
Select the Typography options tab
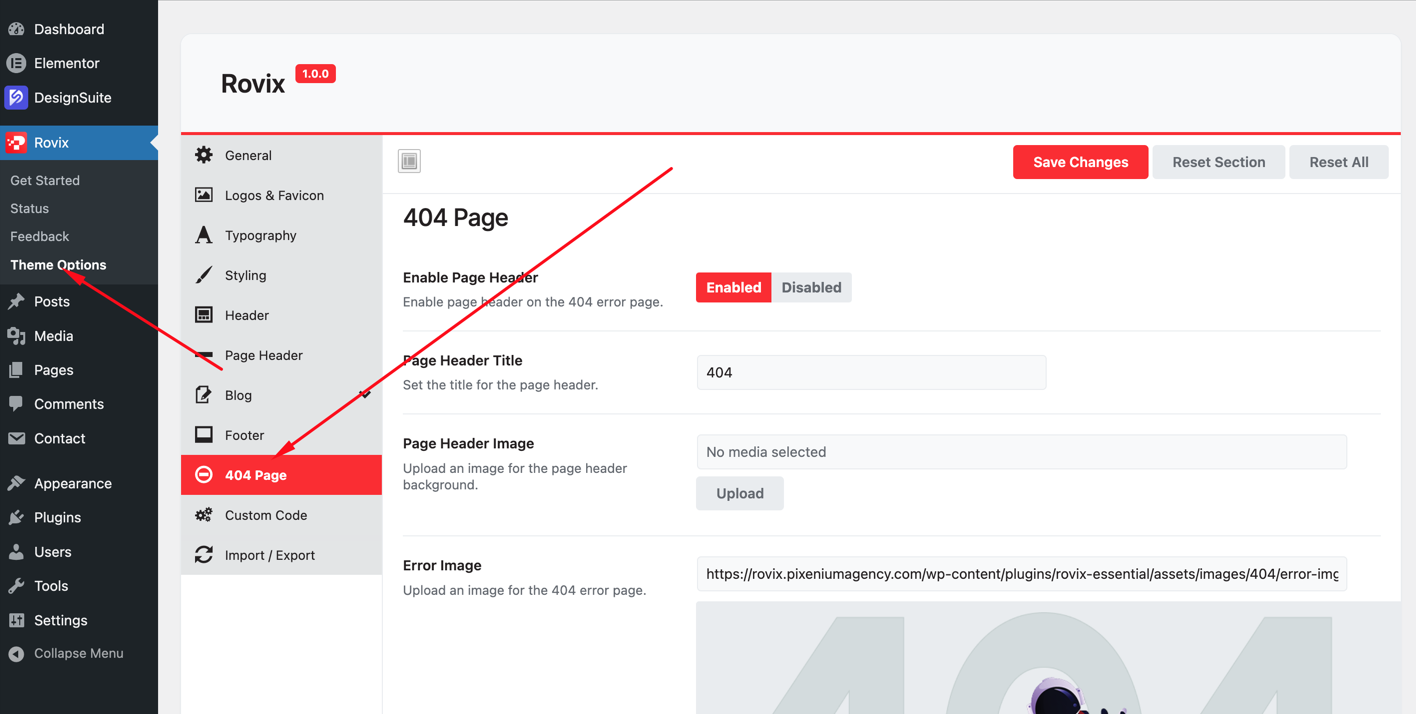coord(282,235)
